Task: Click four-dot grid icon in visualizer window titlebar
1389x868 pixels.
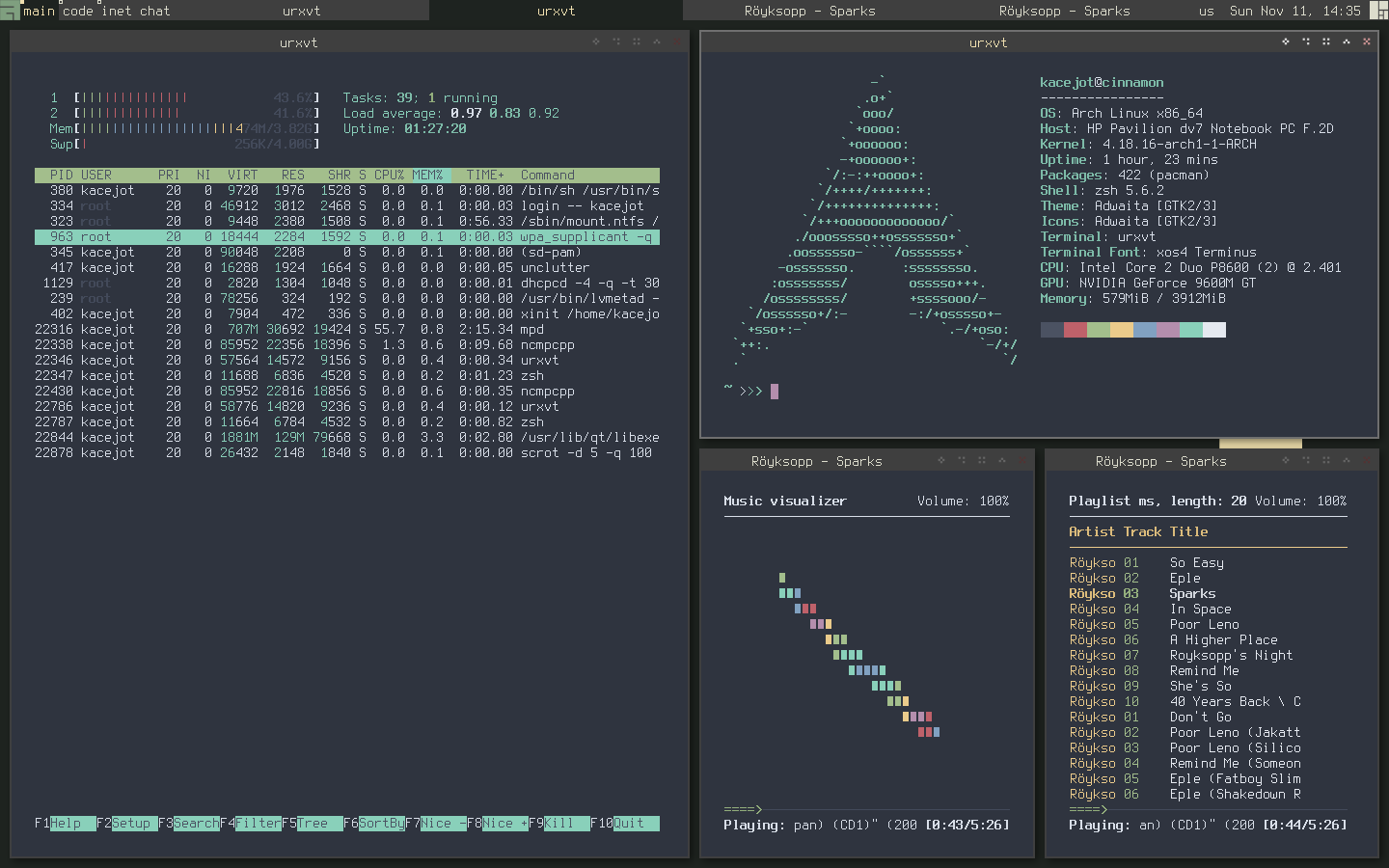Action: tap(982, 460)
